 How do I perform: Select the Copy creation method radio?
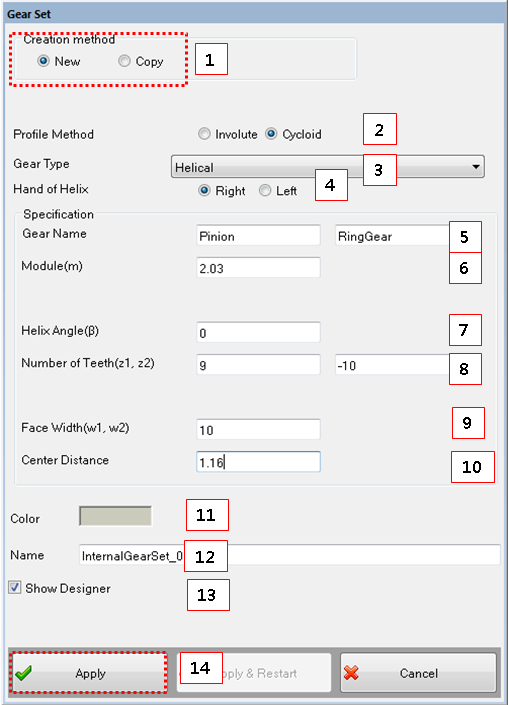(124, 61)
